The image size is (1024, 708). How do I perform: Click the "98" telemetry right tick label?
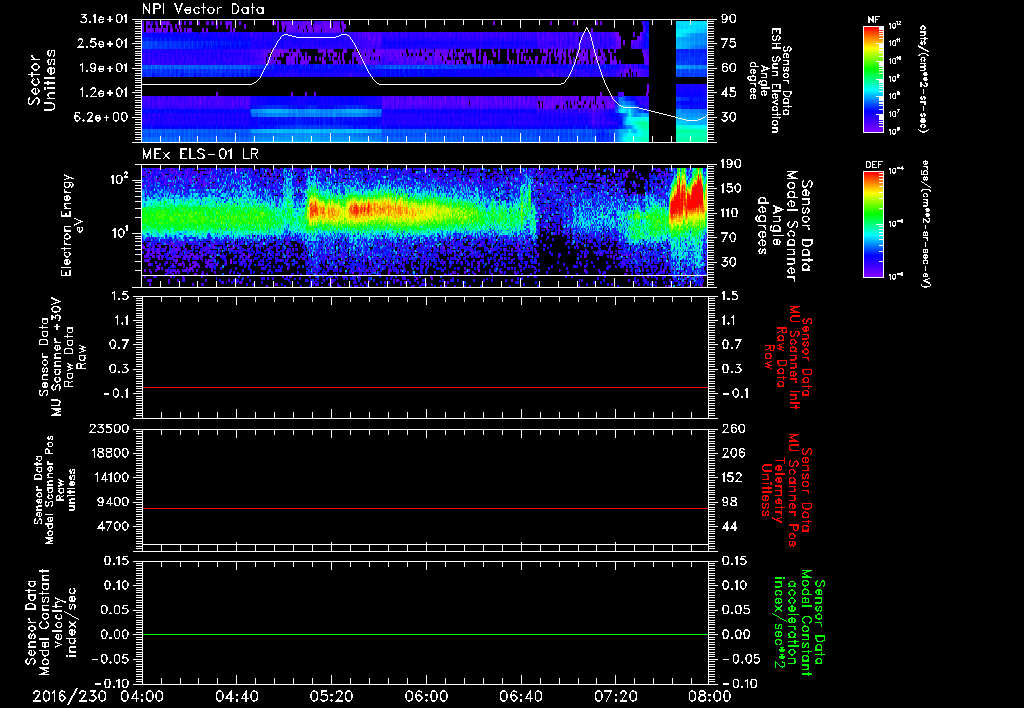[729, 502]
